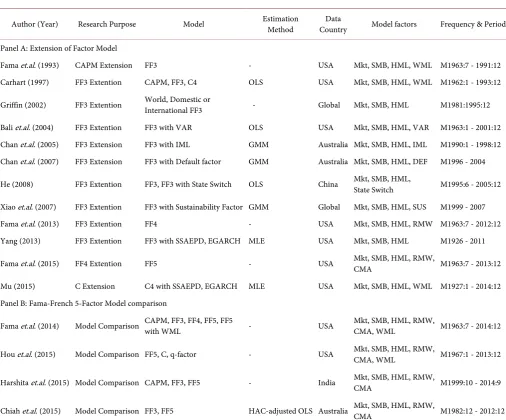
Task: Click the 'Model factors' column header
Action: pyautogui.click(x=394, y=24)
